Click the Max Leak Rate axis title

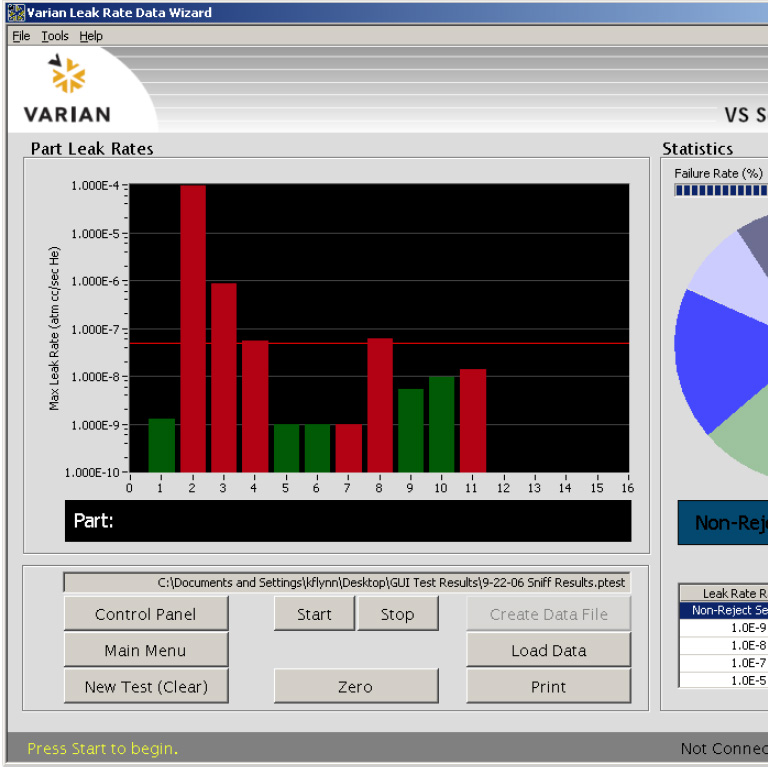click(x=54, y=328)
